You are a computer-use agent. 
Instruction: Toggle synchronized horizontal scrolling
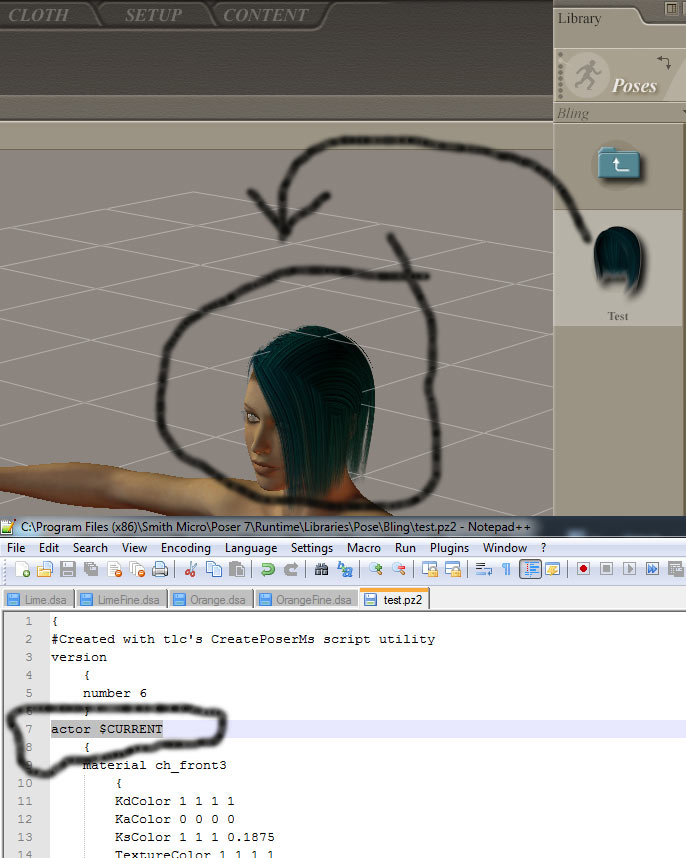coord(452,570)
